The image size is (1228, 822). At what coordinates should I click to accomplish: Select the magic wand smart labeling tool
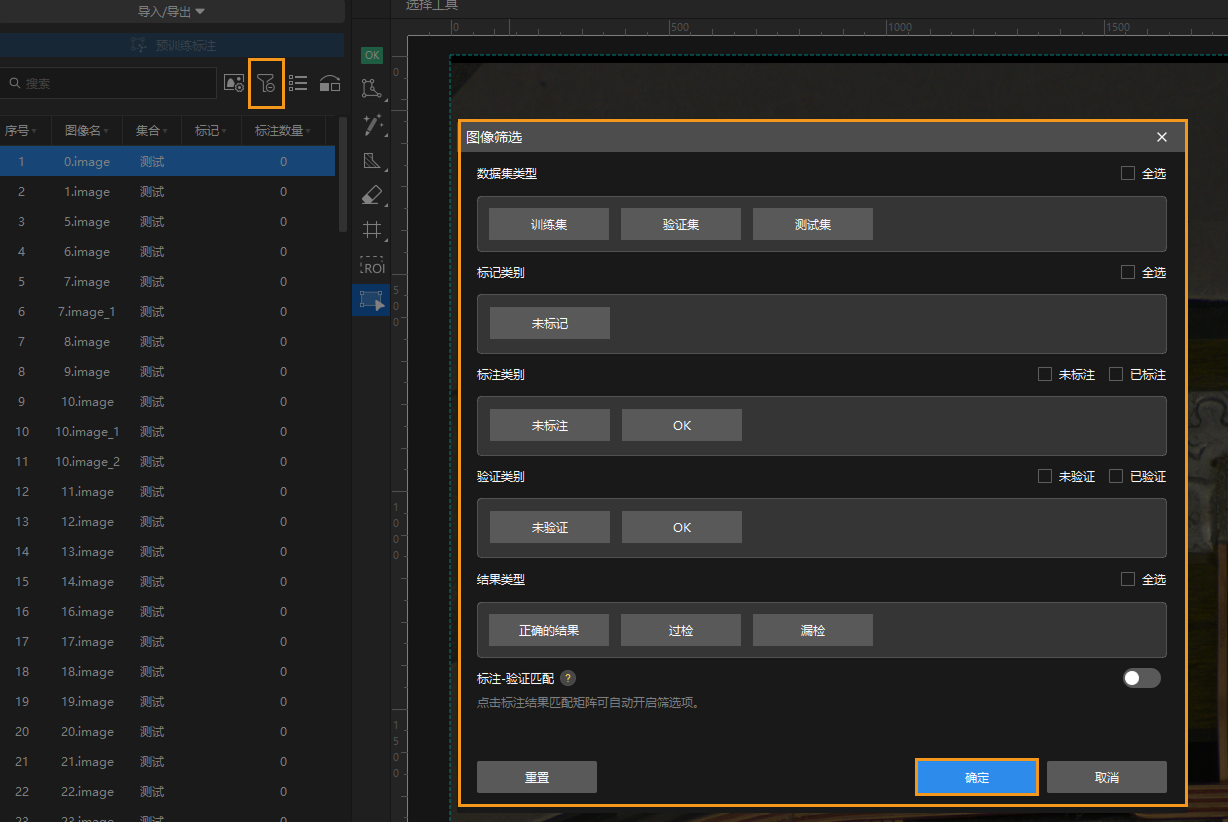click(x=373, y=125)
